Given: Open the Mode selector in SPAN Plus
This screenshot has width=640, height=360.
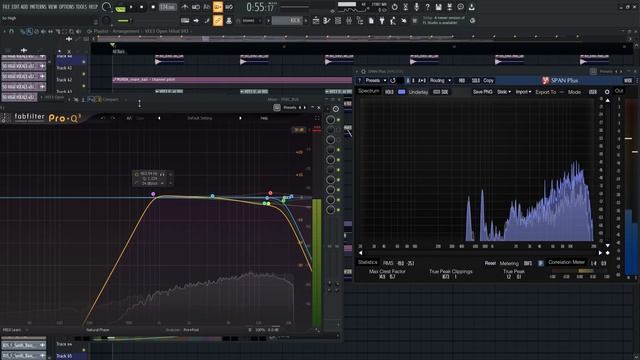Looking at the screenshot, I should point(593,92).
